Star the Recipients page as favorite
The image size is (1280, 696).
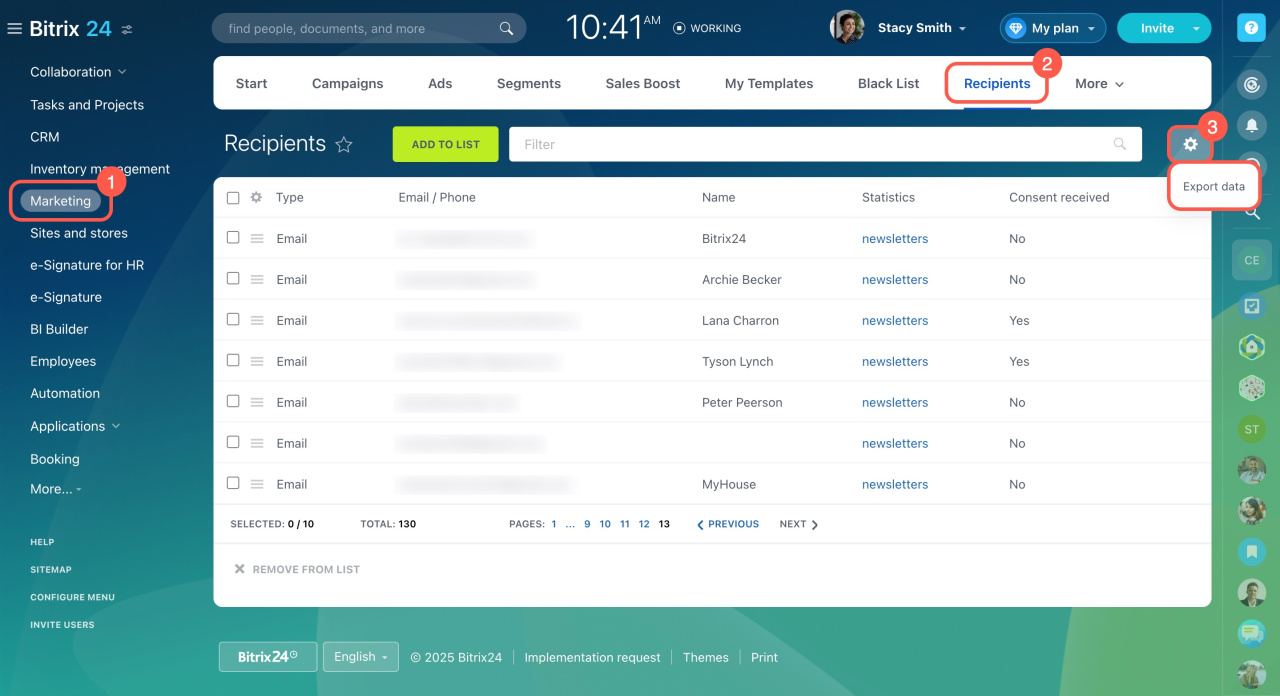coord(344,145)
